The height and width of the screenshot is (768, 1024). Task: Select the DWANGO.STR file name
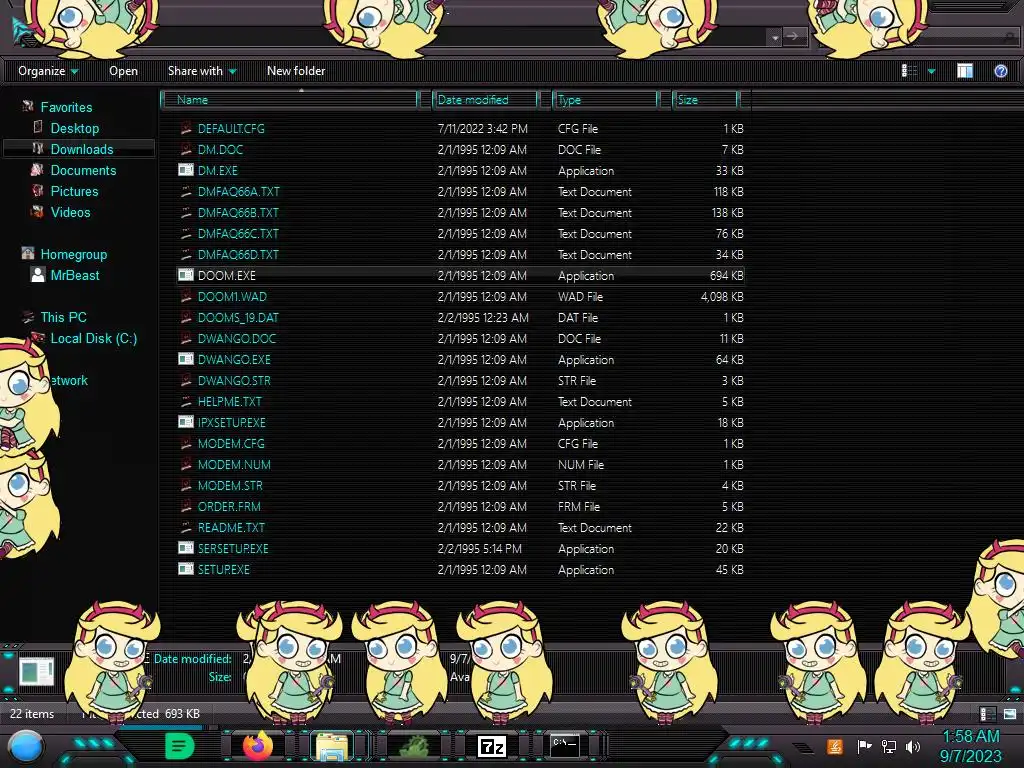[234, 380]
